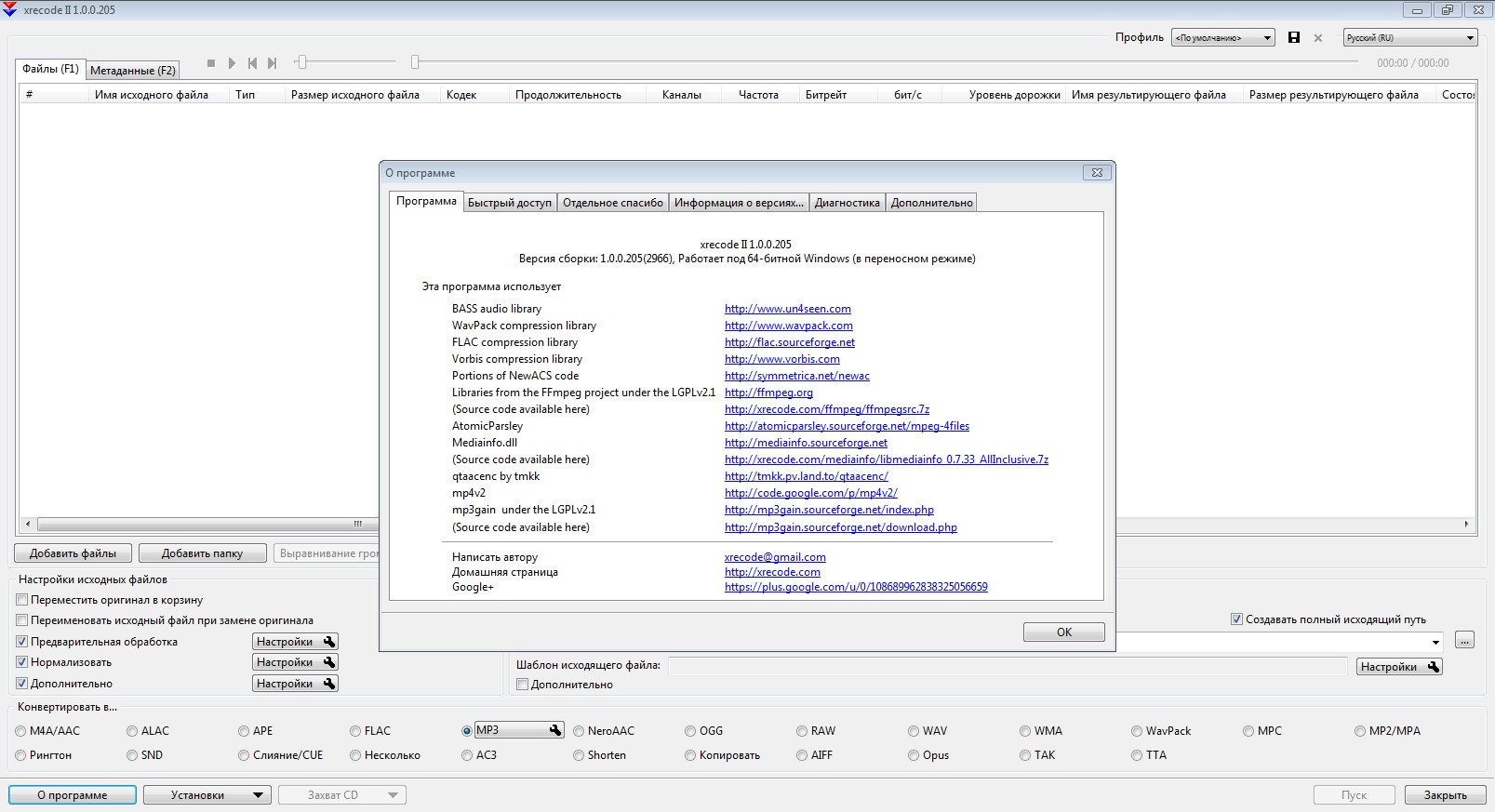This screenshot has height=812, width=1495.
Task: Click the Шаблон исходящего файла input field
Action: tap(1008, 666)
